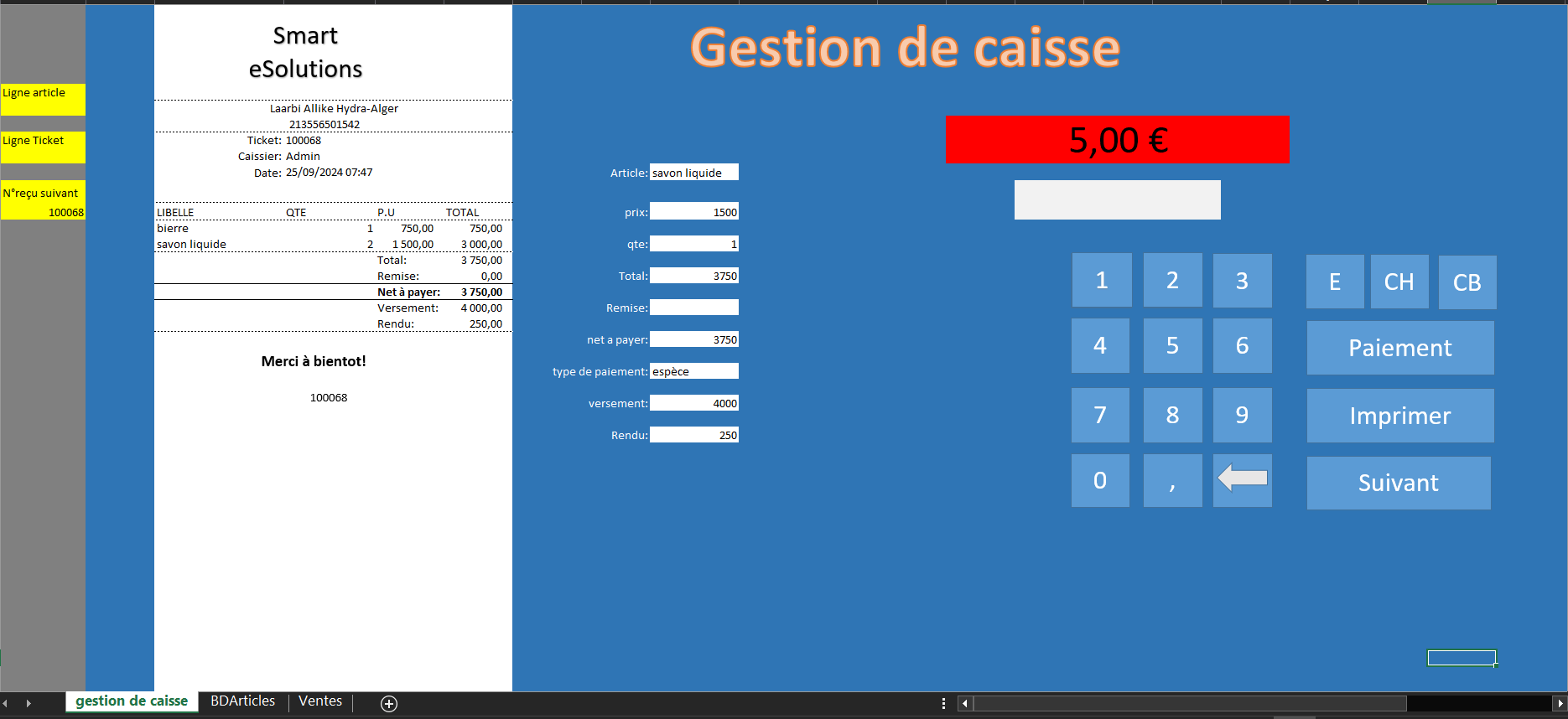This screenshot has height=719, width=1568.
Task: Click the qte input field
Action: (694, 244)
